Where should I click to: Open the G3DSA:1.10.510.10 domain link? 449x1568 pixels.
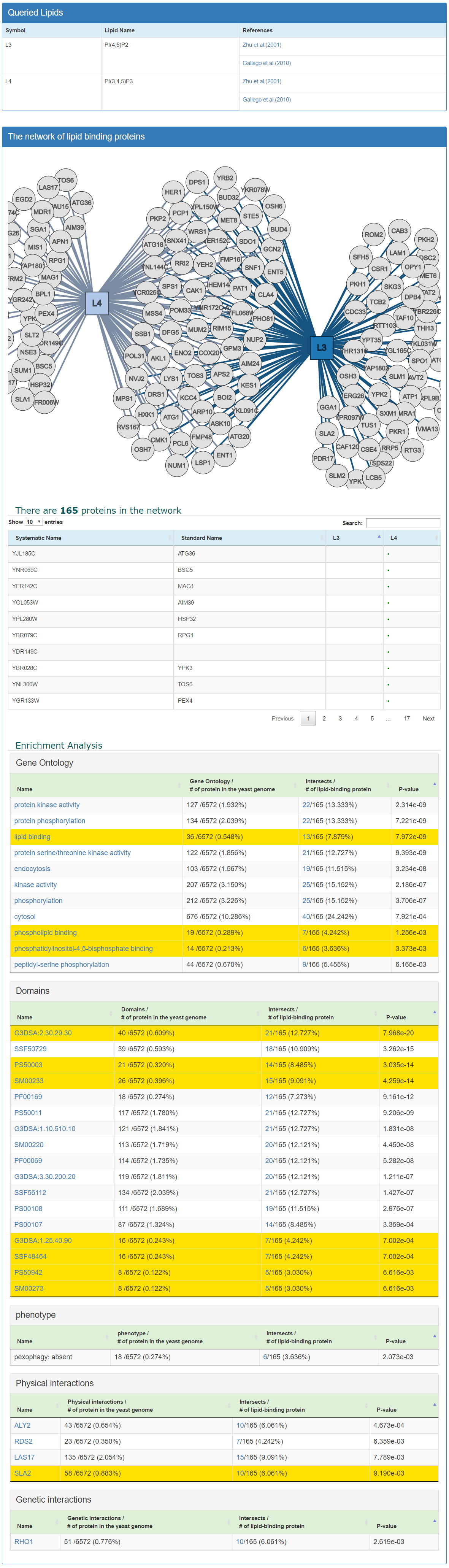tap(45, 1128)
